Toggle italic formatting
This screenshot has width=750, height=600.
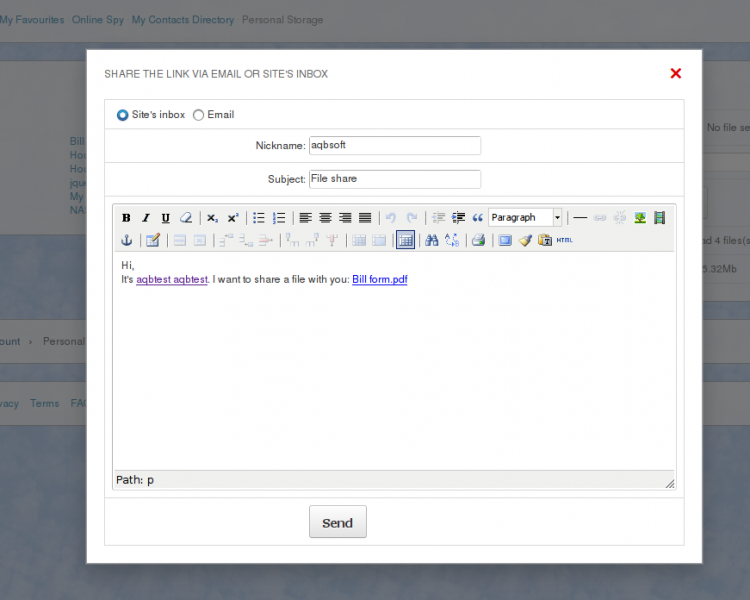146,218
